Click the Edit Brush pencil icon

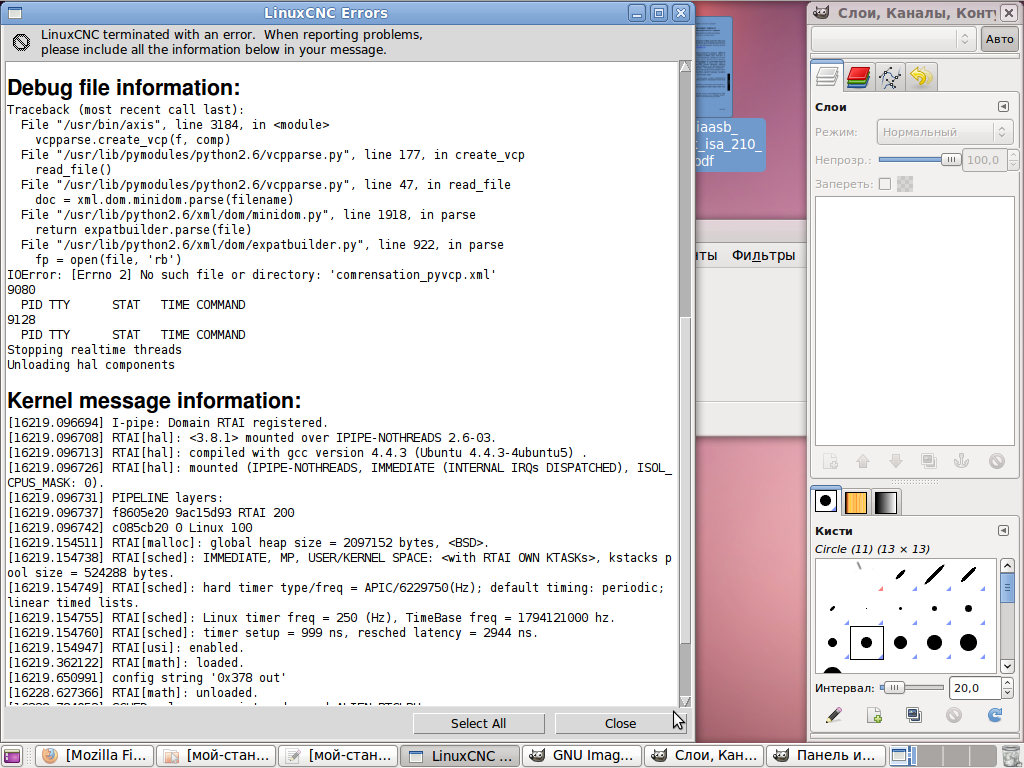point(833,715)
